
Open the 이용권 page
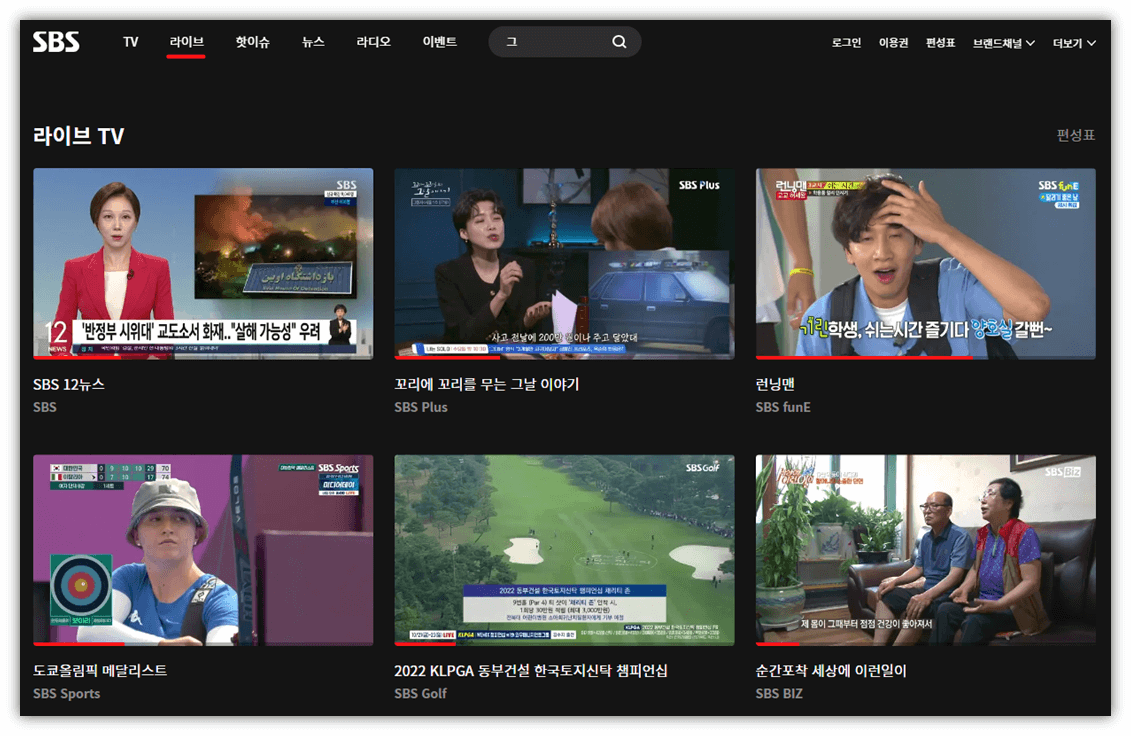click(x=893, y=43)
